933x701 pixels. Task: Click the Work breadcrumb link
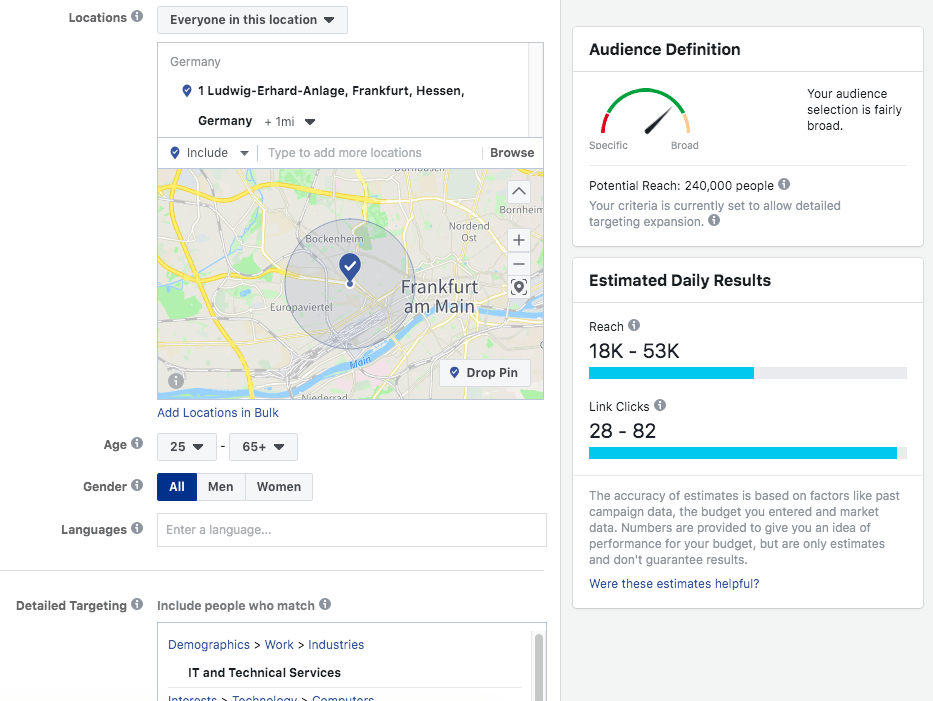click(279, 644)
